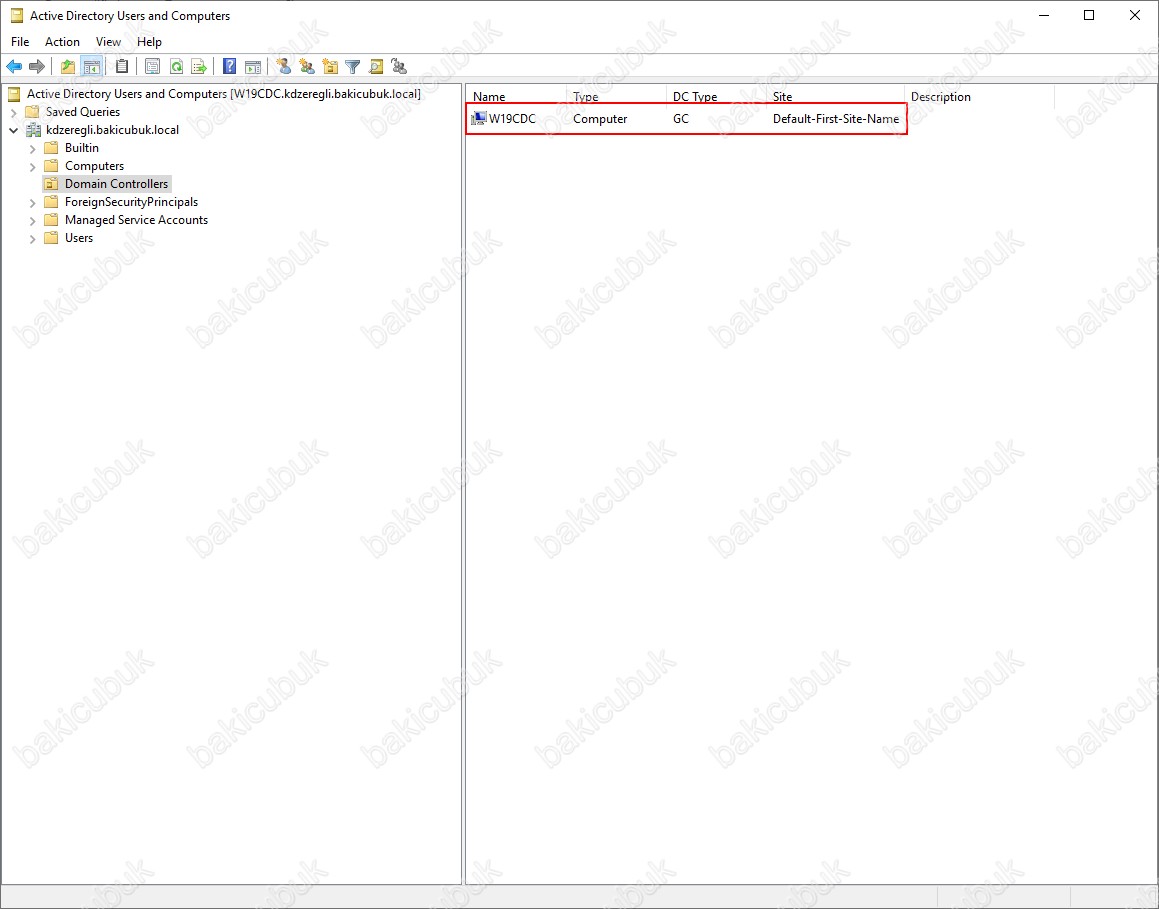Screen dimensions: 1159x909
Task: Click the domain icon for kdzeregli.bakicubuk.local
Action: click(33, 130)
